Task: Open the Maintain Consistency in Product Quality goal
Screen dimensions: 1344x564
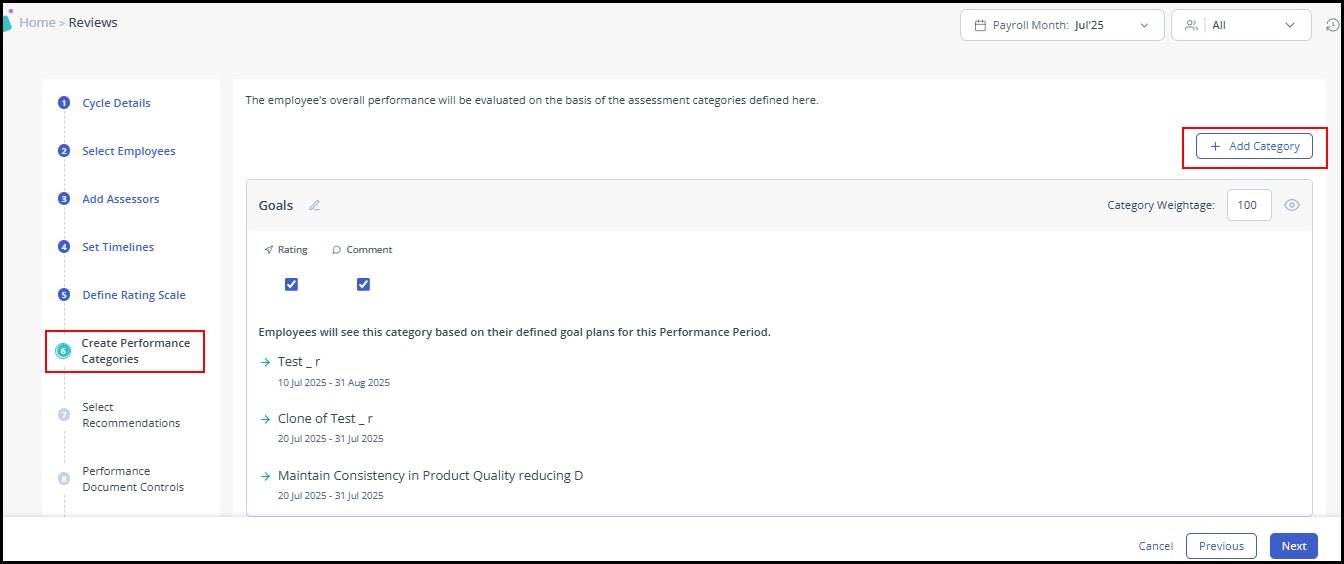Action: point(430,476)
